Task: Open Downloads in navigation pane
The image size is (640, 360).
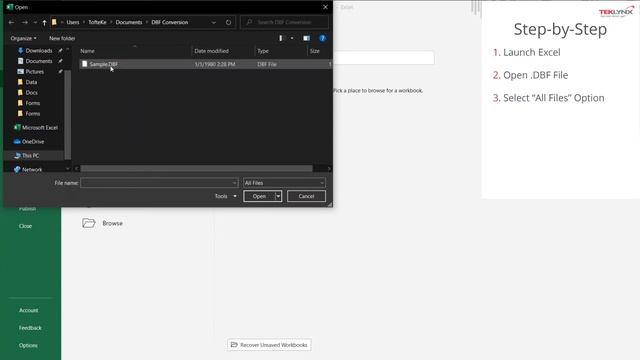Action: (x=39, y=51)
